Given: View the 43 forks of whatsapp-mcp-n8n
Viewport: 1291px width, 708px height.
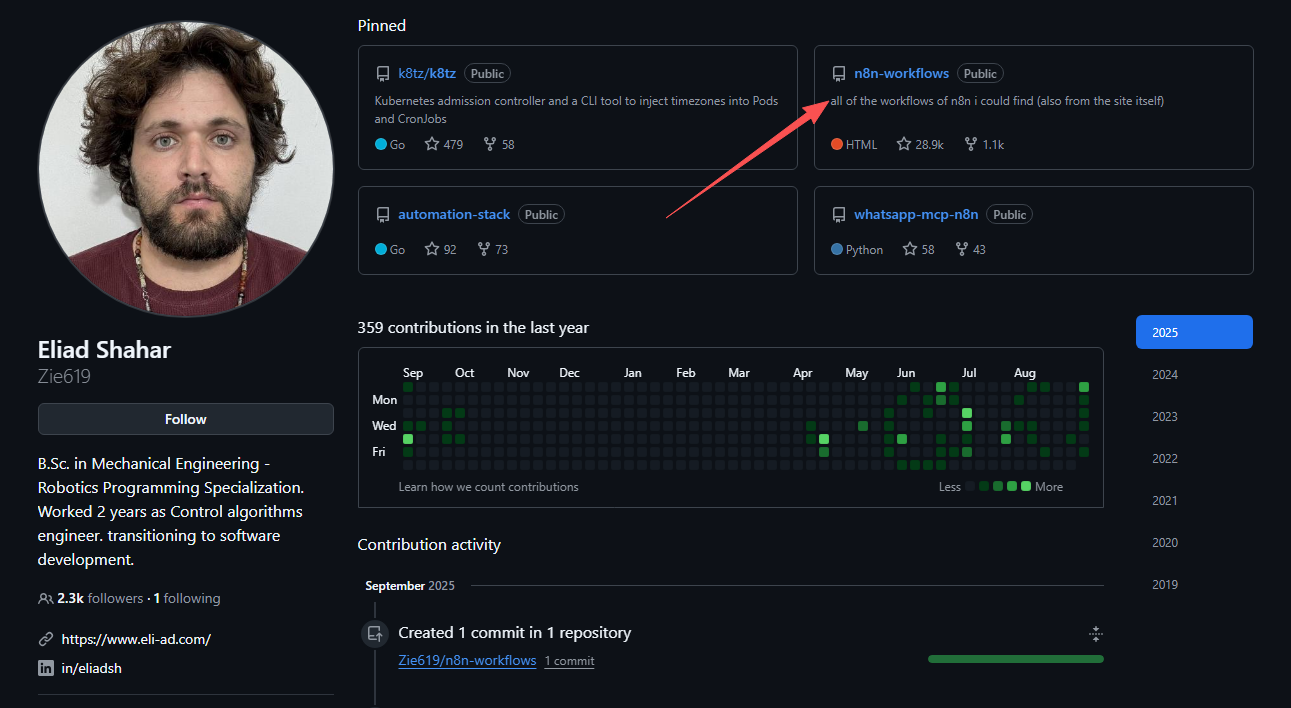Looking at the screenshot, I should pyautogui.click(x=970, y=249).
